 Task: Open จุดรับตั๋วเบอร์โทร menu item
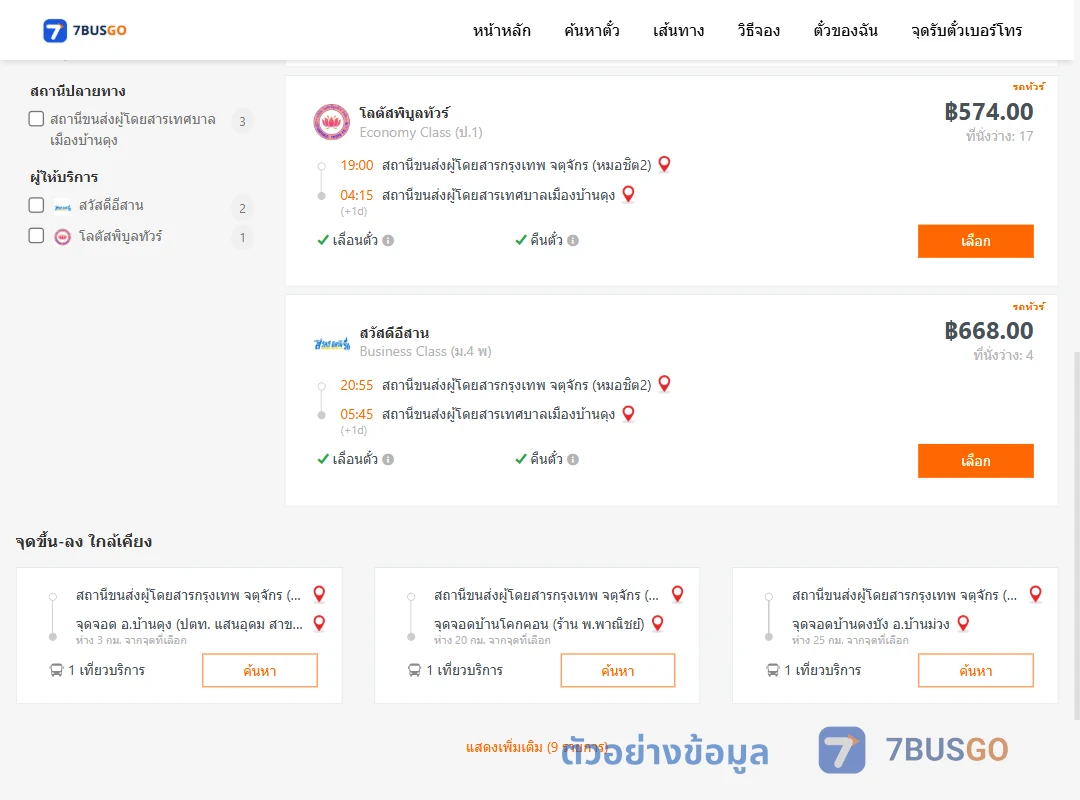[966, 30]
